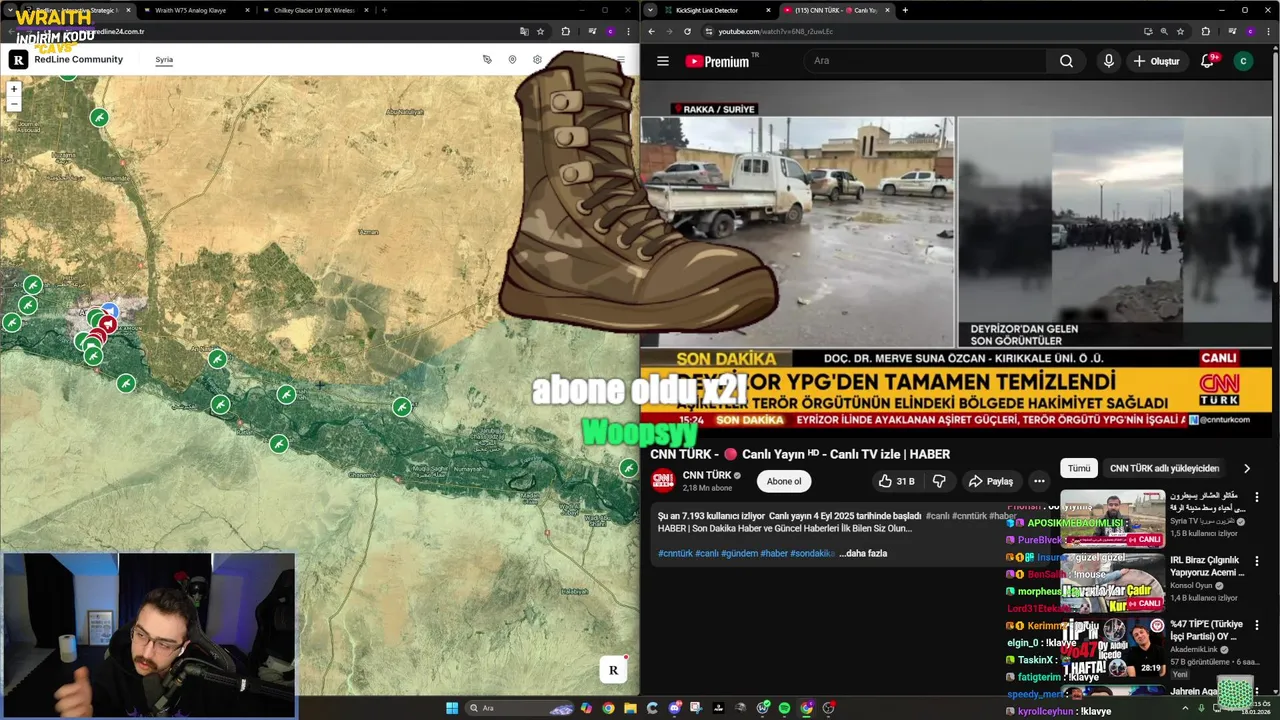Open the Windows Start menu
This screenshot has width=1280, height=720.
451,708
